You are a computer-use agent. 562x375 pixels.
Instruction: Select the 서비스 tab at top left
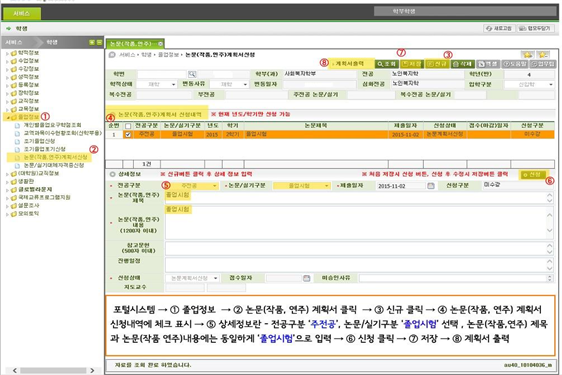tap(22, 14)
